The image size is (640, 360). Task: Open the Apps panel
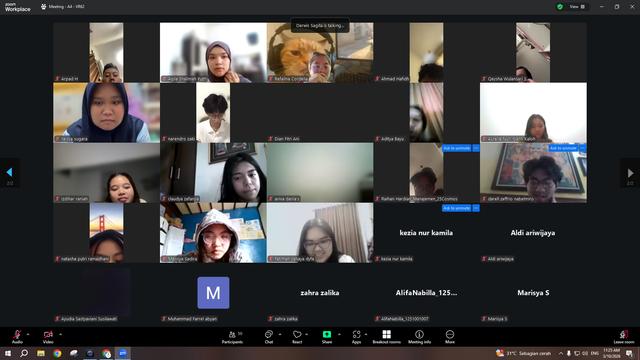click(356, 337)
